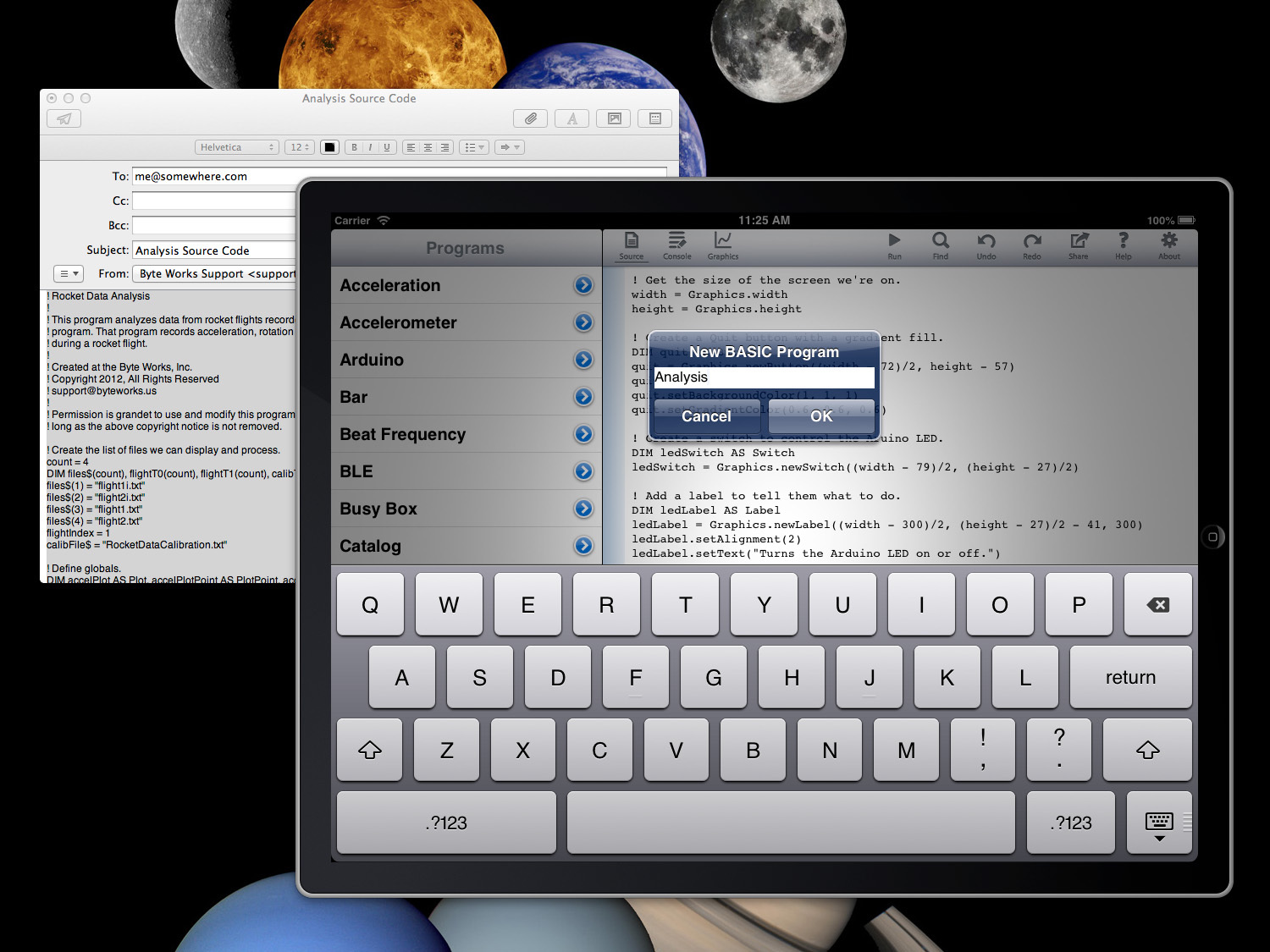
Task: Run the BASIC program
Action: [894, 245]
